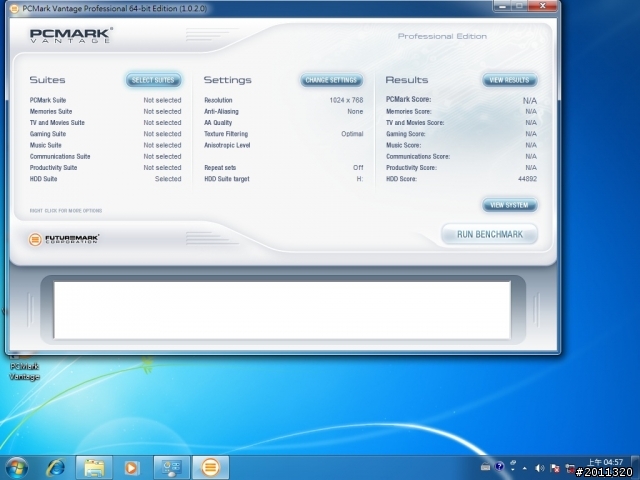This screenshot has width=640, height=480.
Task: Click the volume speaker tray icon
Action: point(540,468)
